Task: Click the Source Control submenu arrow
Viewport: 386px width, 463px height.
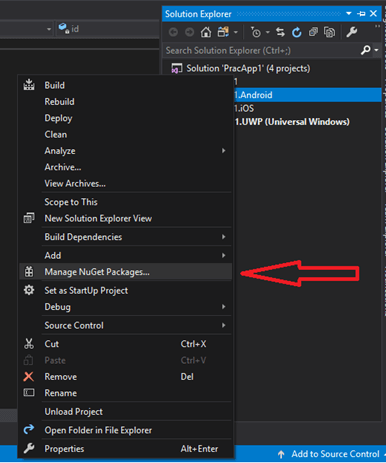Action: (x=224, y=326)
